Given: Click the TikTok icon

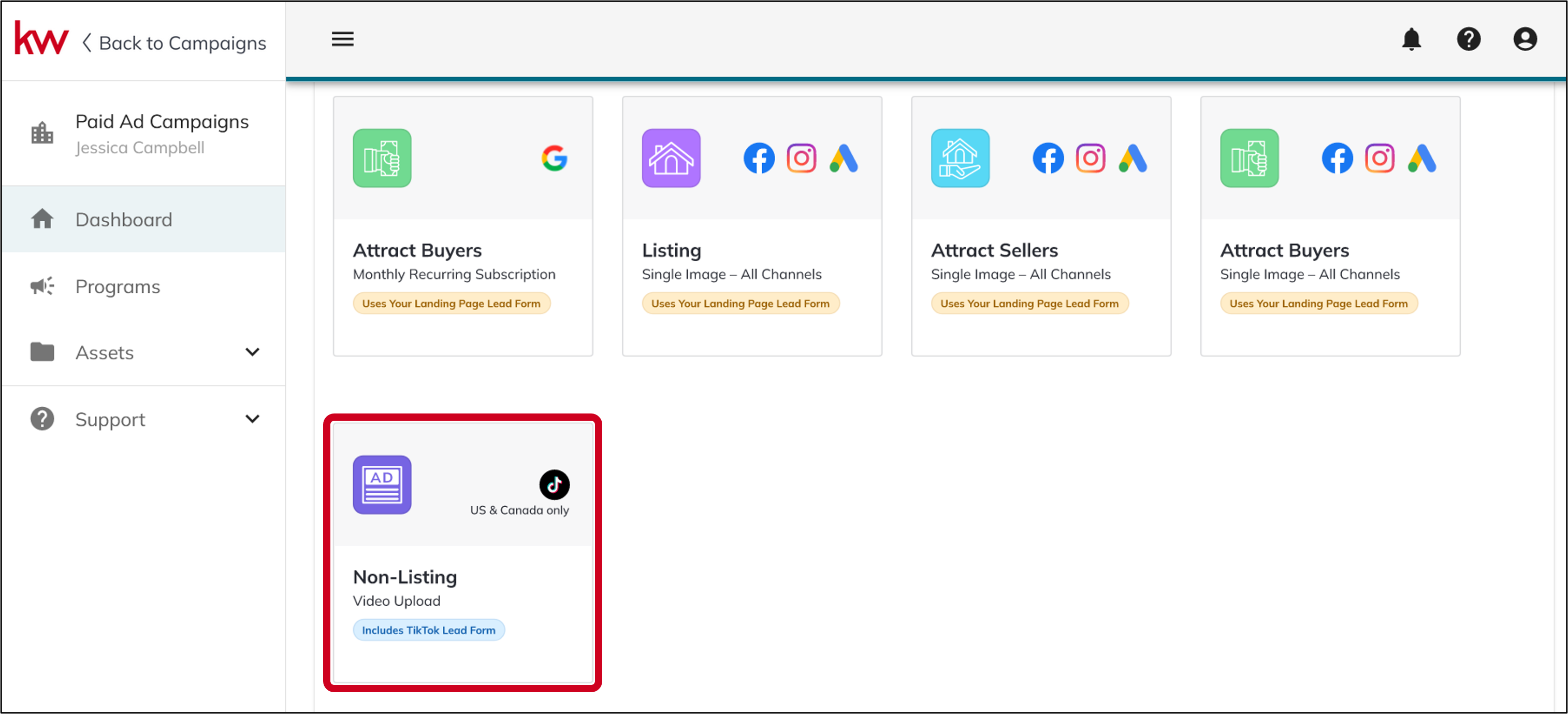Looking at the screenshot, I should click(x=555, y=485).
